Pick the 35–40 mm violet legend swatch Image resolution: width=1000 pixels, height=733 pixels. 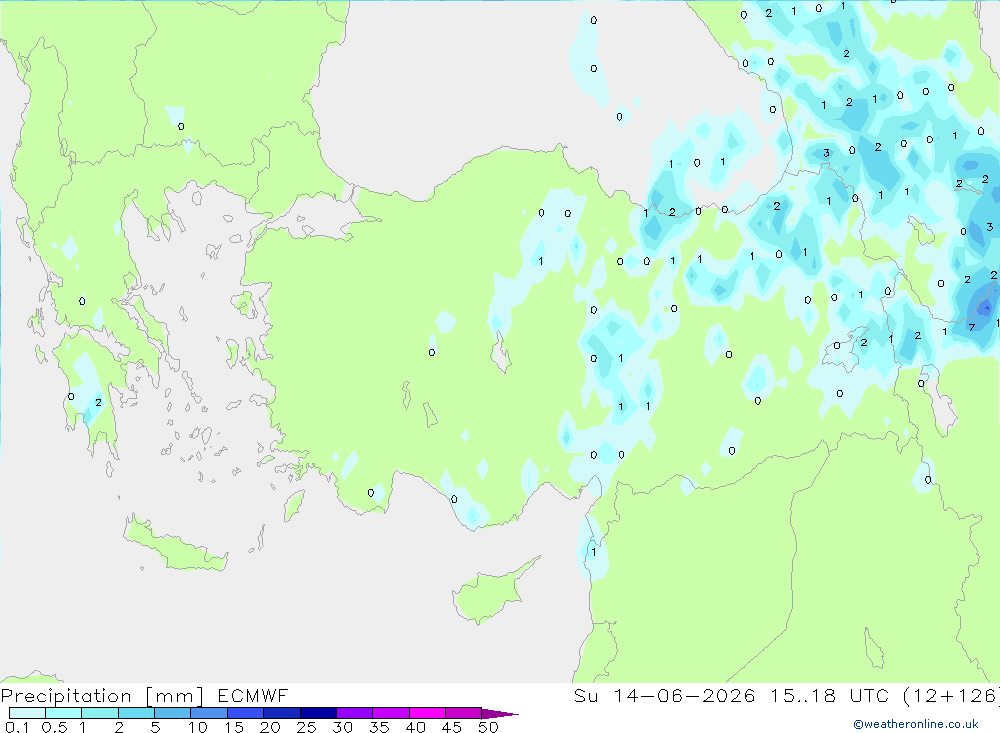390,713
